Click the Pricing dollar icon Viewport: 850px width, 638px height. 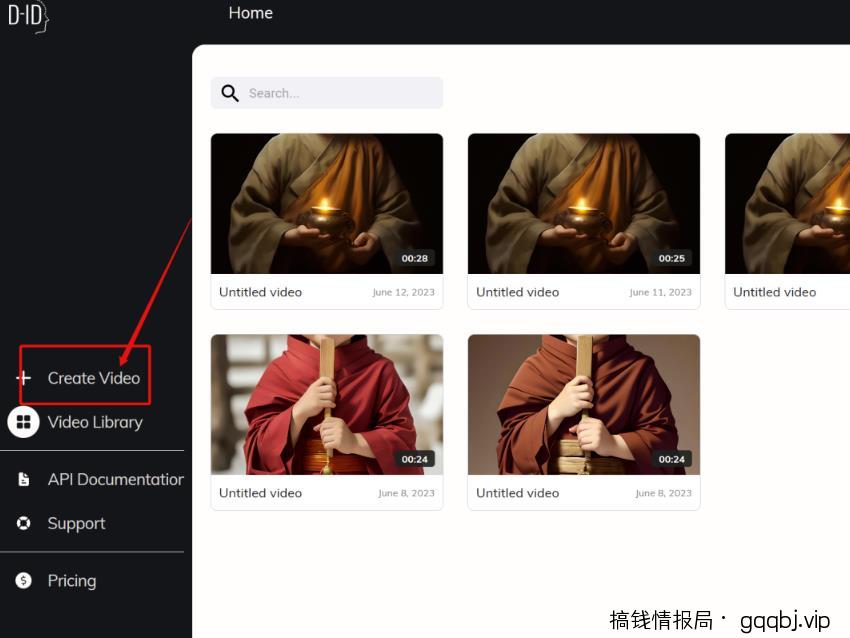[23, 580]
